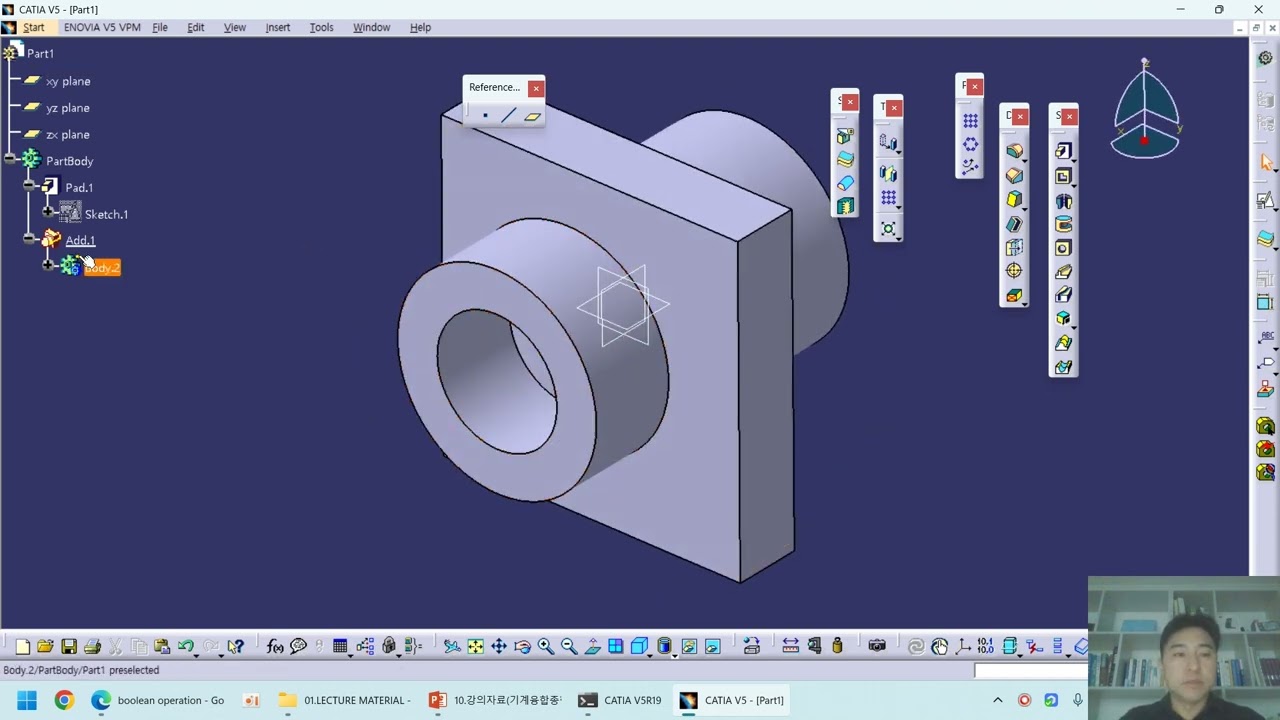Select the Chamfer tool icon
The image size is (1280, 720).
(x=1014, y=175)
